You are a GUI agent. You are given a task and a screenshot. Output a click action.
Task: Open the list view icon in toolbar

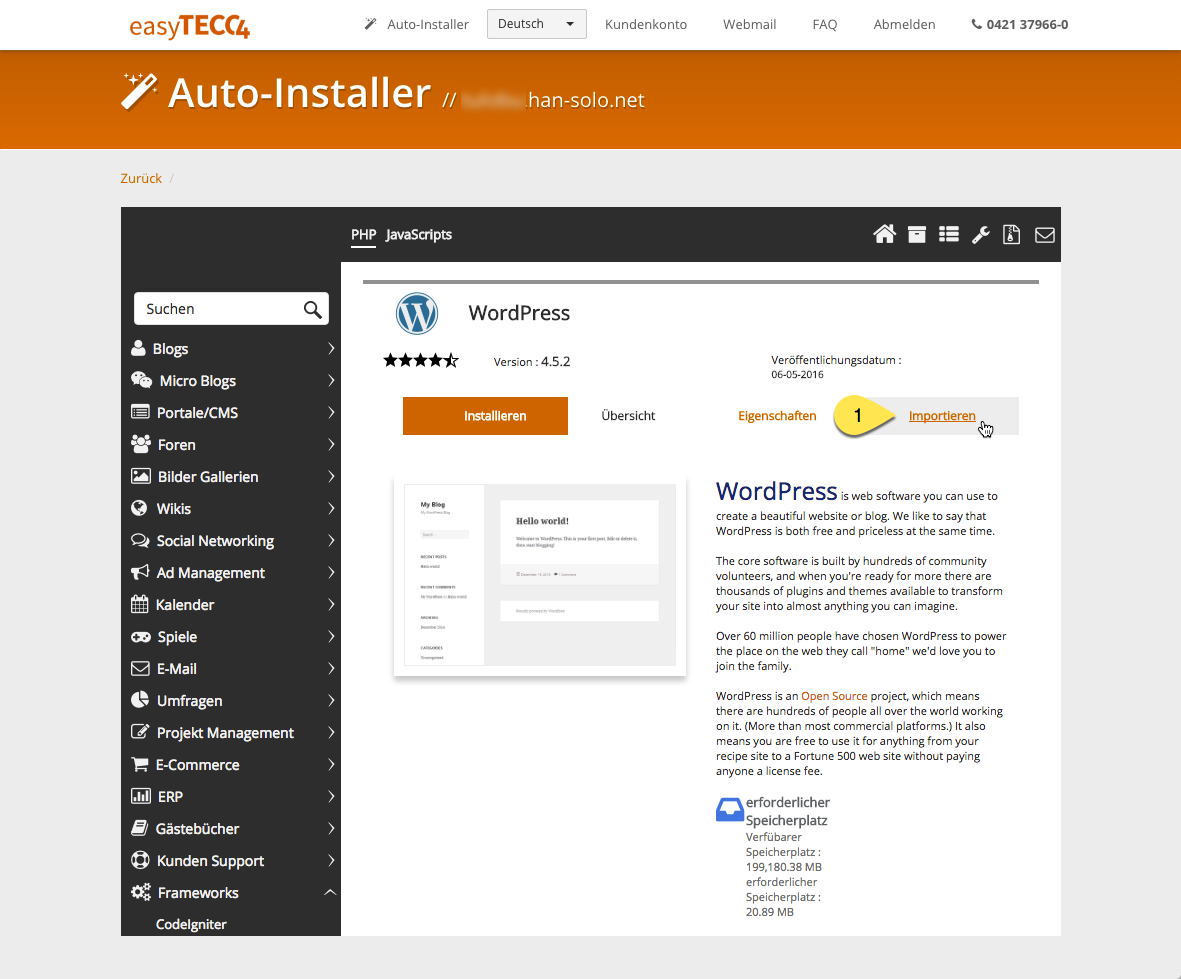click(948, 235)
